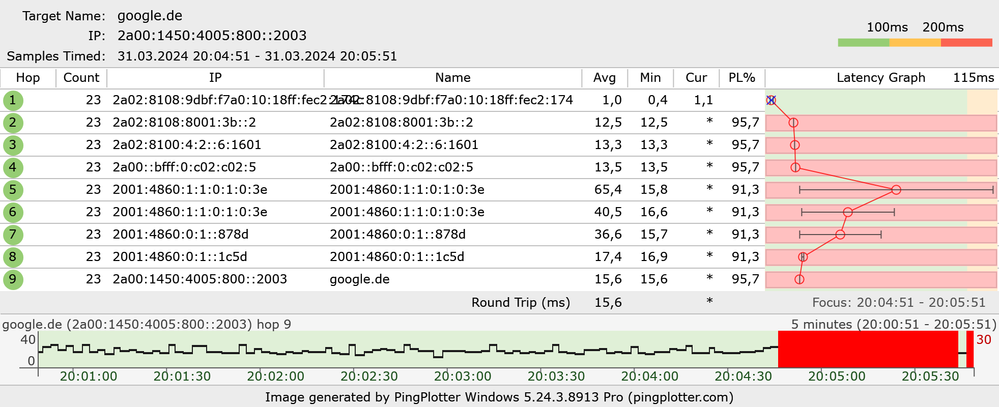Click the red packet loss block in timeline
The height and width of the screenshot is (407, 999).
tap(867, 350)
